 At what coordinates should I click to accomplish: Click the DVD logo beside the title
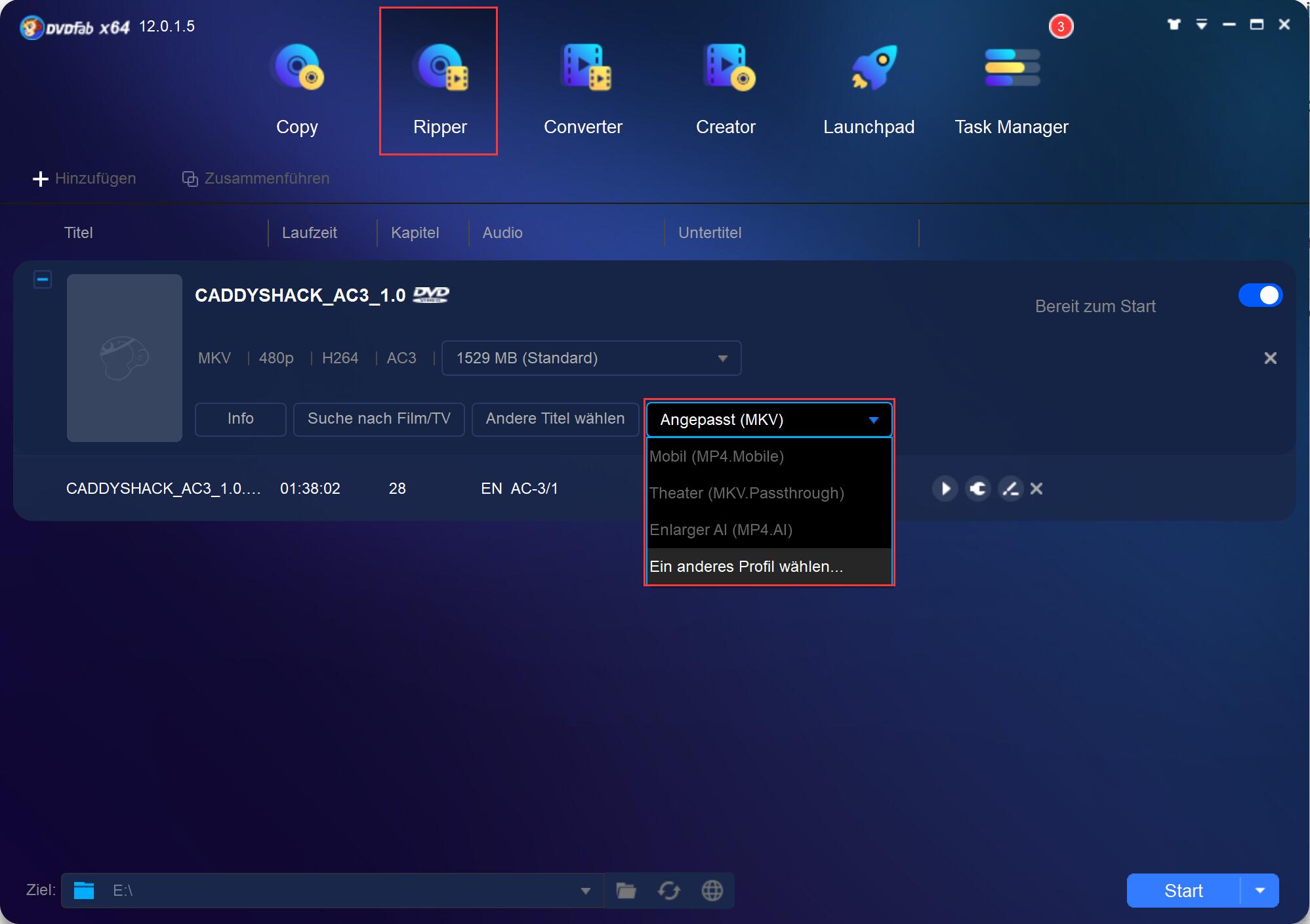tap(431, 295)
